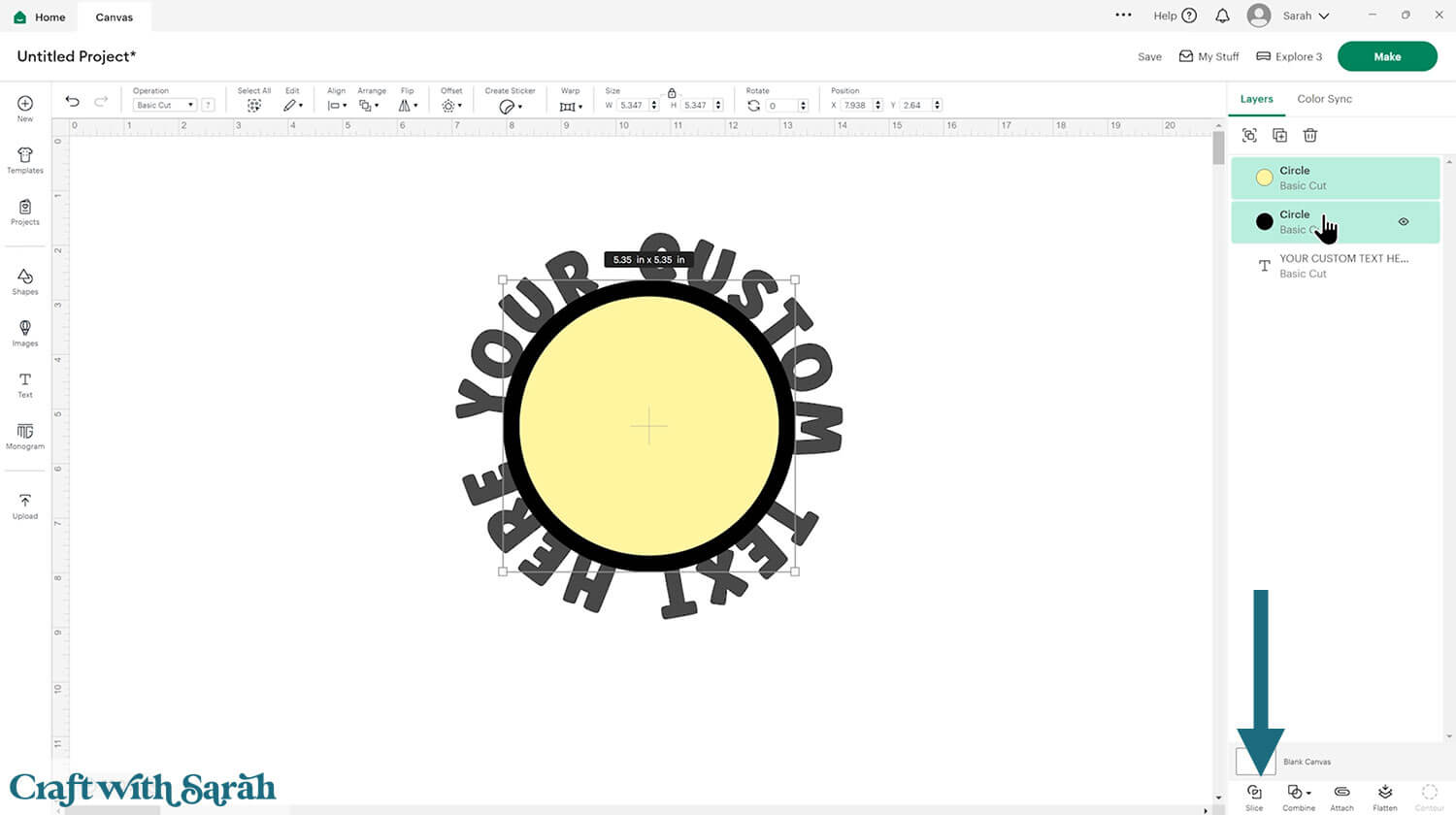Expand the Combine options menu
This screenshot has height=815, width=1456.
click(x=1299, y=794)
